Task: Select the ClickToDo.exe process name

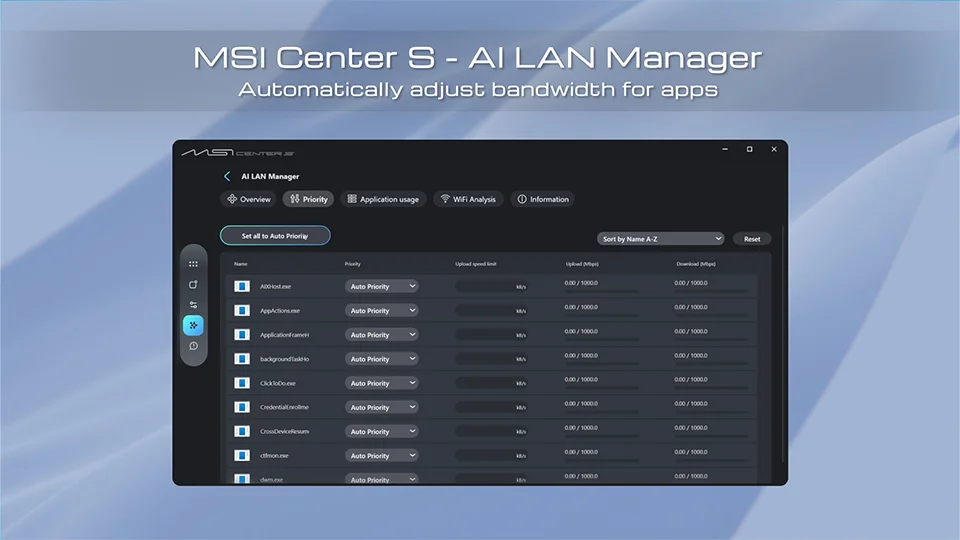Action: [278, 383]
